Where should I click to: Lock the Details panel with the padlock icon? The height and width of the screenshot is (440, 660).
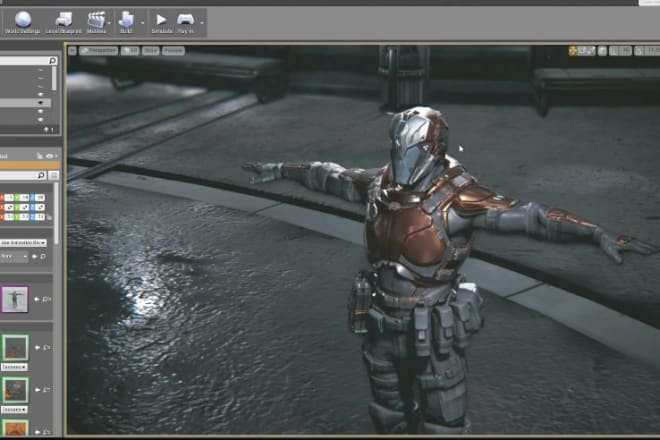click(x=40, y=156)
